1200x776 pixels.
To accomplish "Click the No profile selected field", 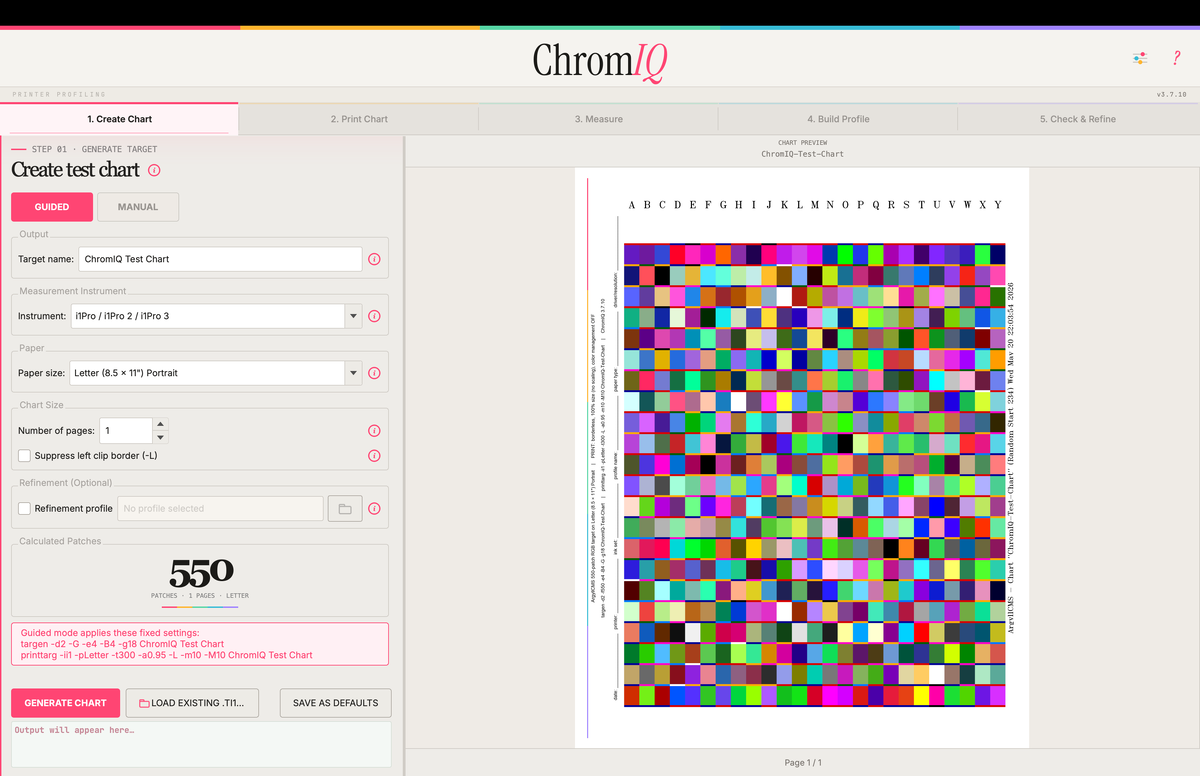I will coord(220,508).
